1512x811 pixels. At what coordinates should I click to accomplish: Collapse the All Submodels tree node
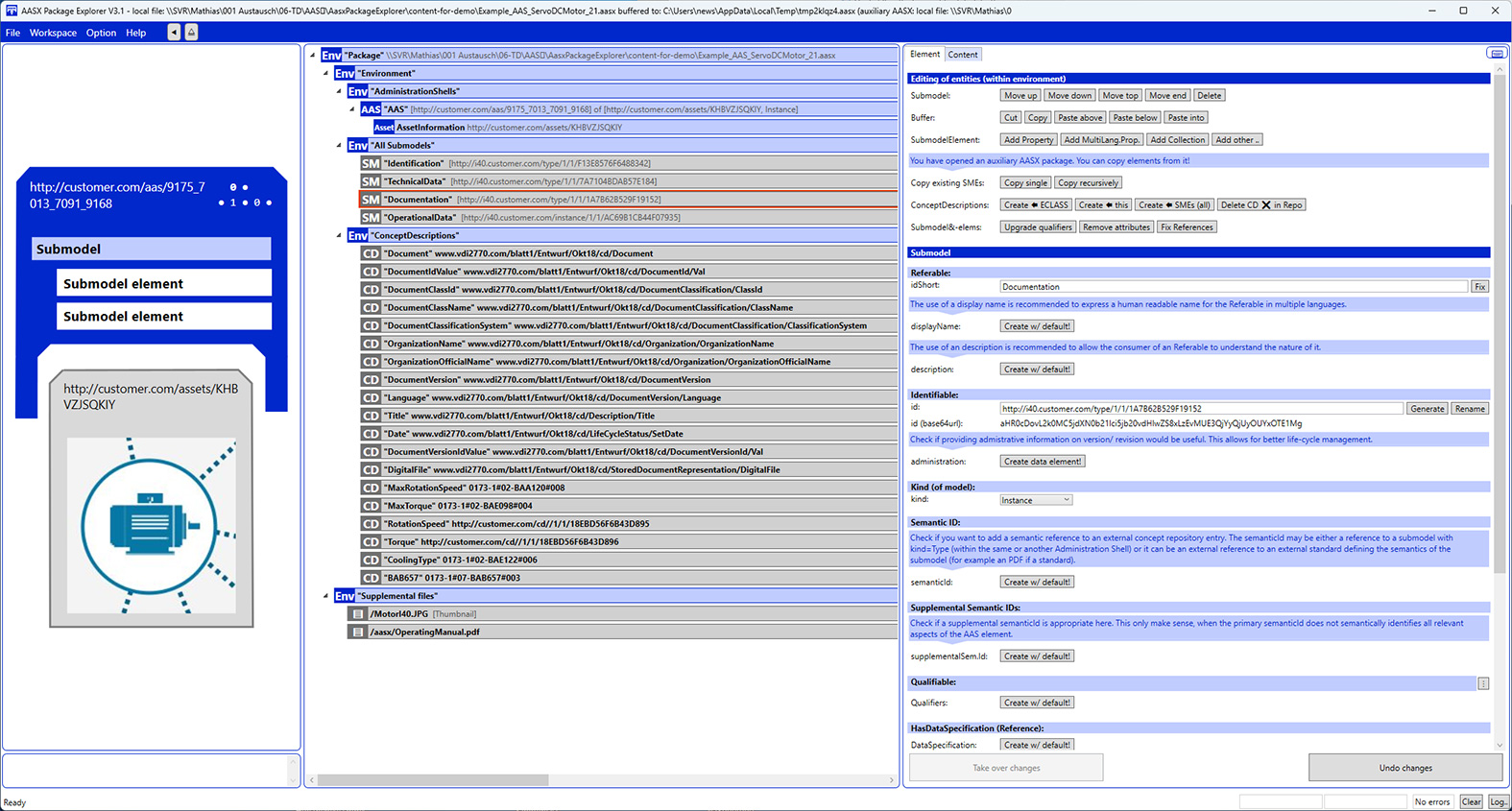click(339, 146)
